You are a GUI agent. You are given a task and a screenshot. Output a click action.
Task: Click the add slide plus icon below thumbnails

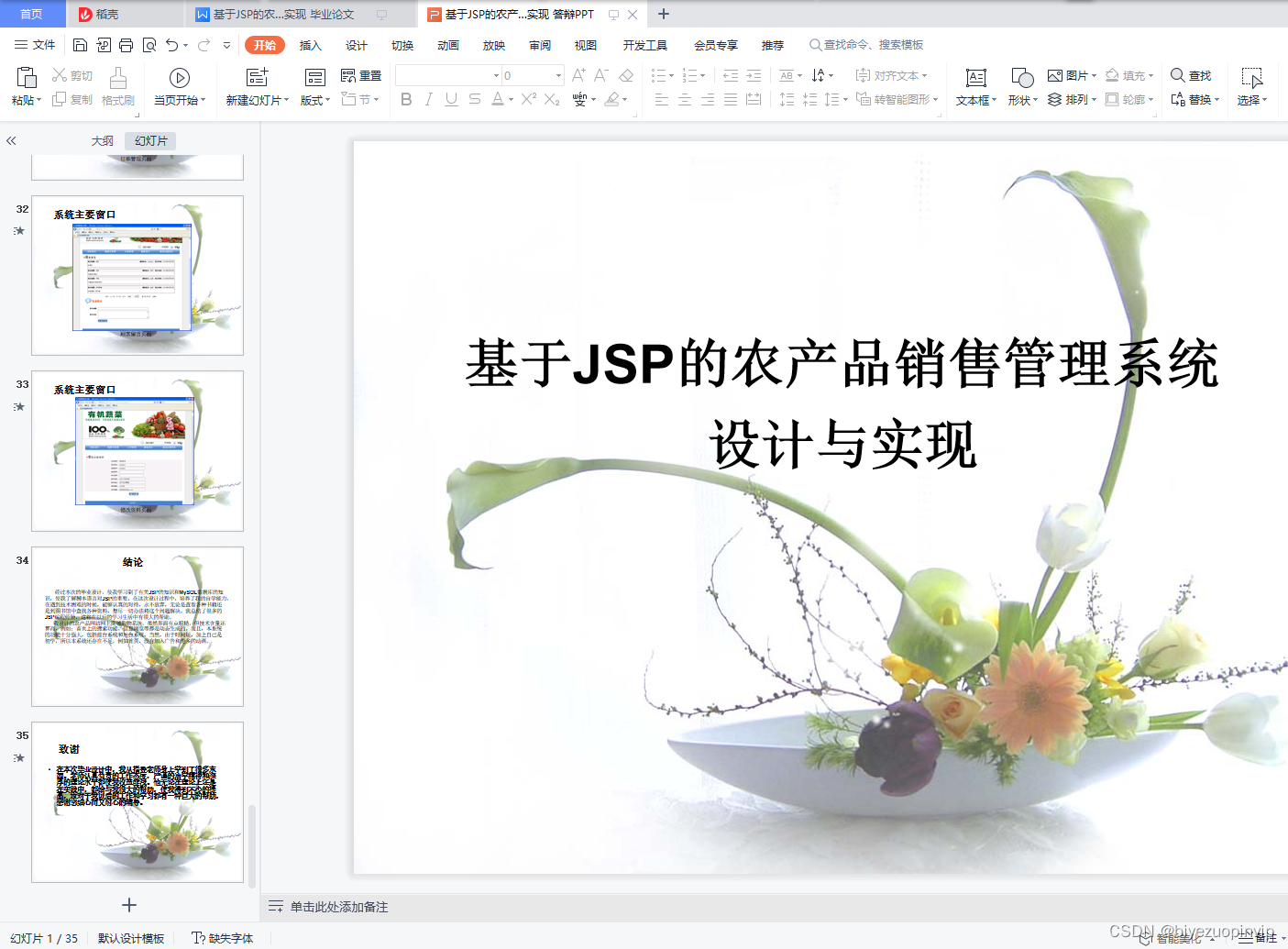pos(129,905)
